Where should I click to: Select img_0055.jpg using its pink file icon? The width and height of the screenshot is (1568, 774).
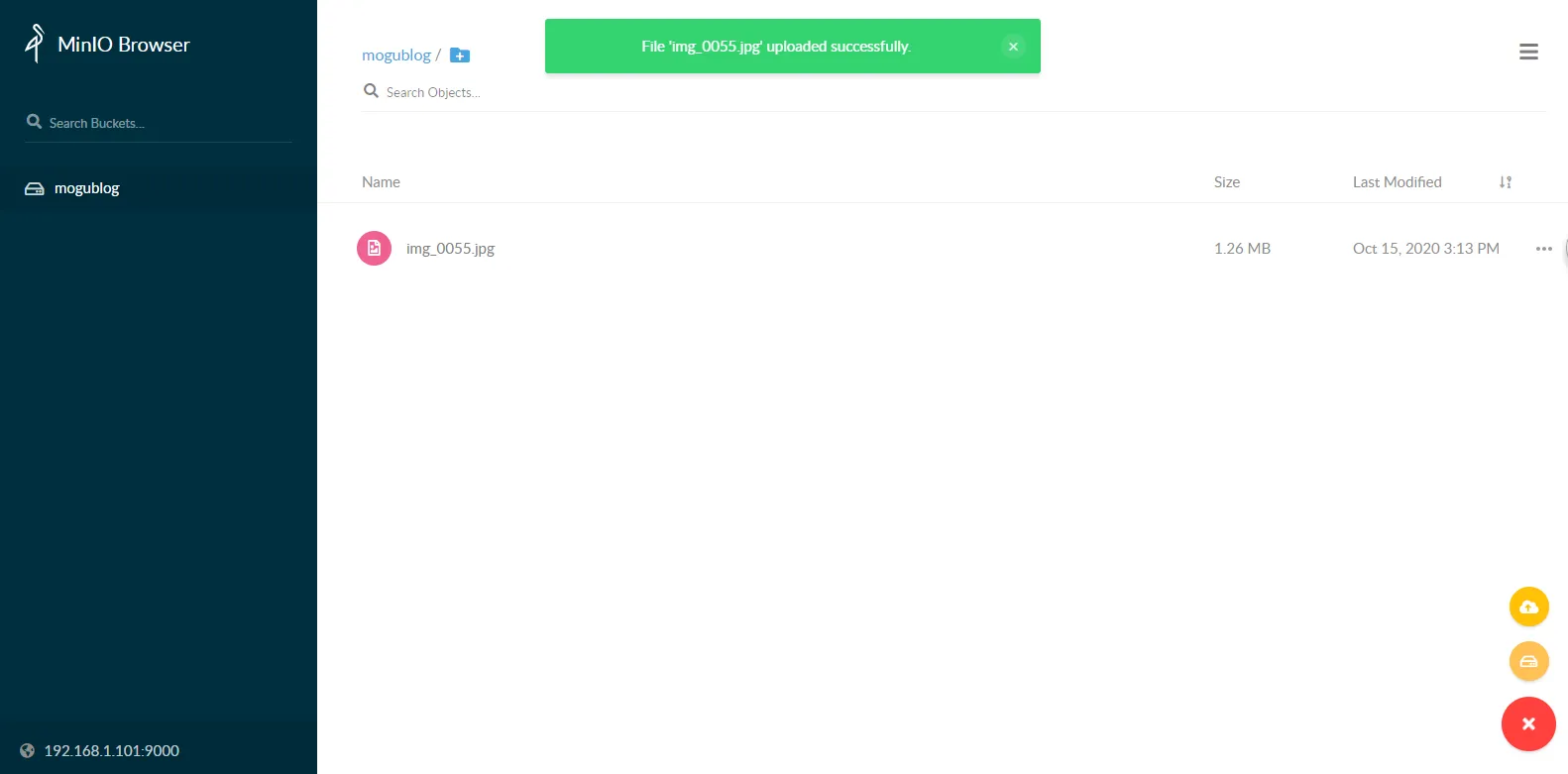(374, 249)
